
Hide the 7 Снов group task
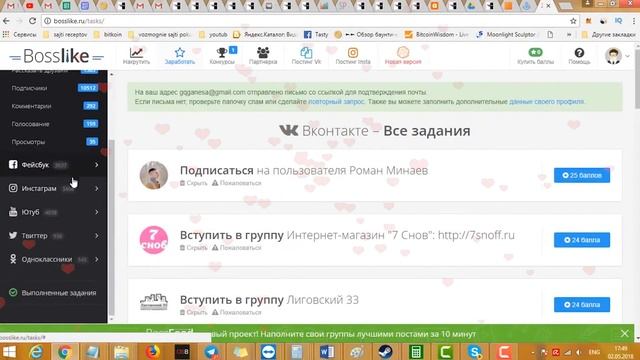click(193, 248)
